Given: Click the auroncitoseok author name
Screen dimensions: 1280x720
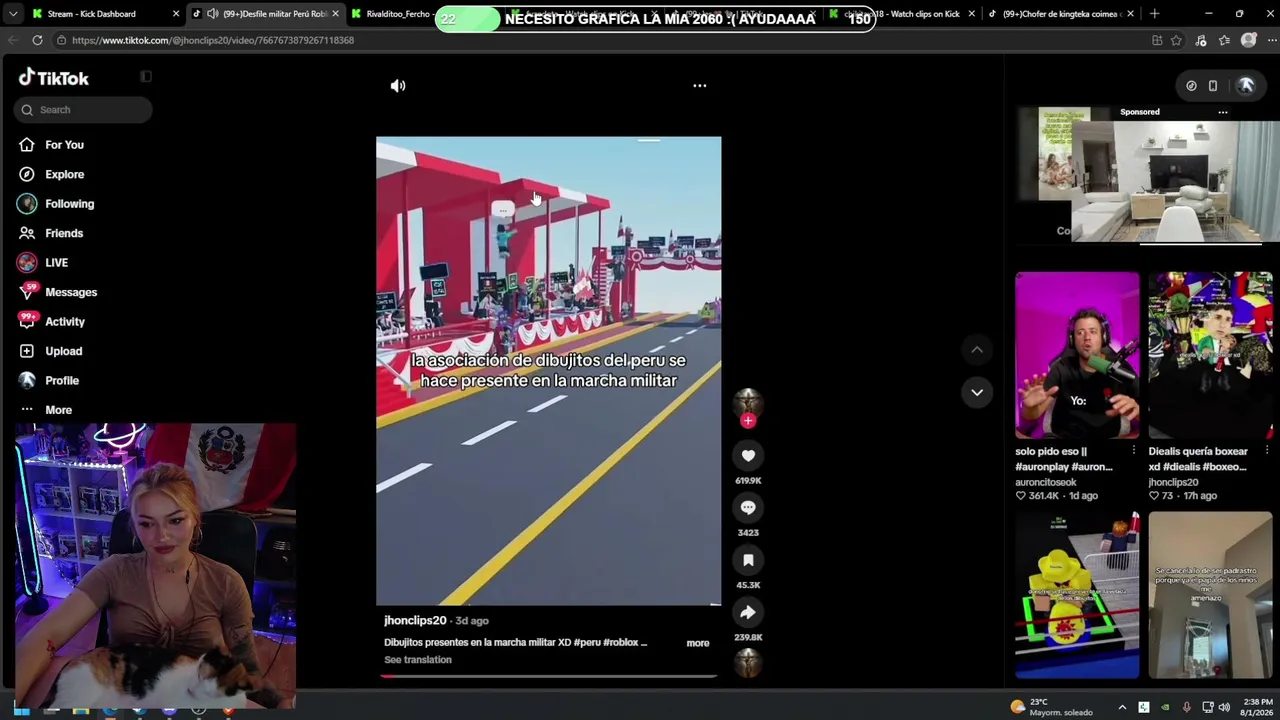Looking at the screenshot, I should point(1046,483).
